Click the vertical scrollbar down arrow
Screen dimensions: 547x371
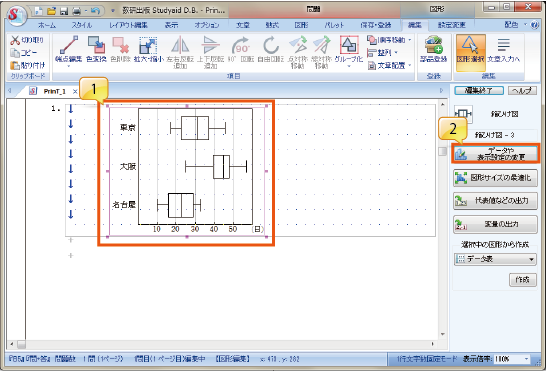pyautogui.click(x=442, y=334)
